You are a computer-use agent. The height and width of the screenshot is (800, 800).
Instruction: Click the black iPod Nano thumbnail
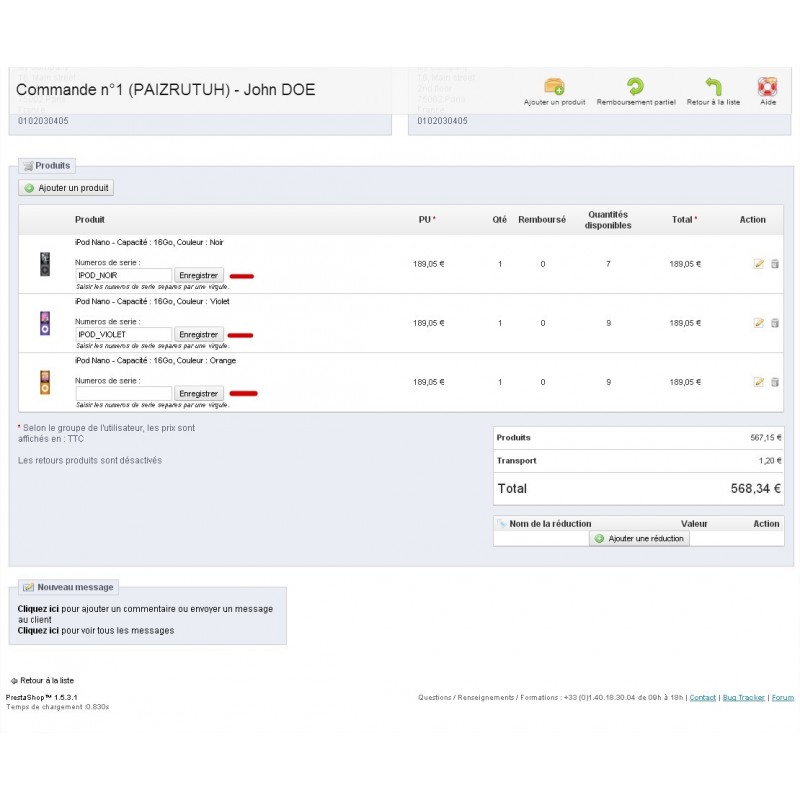click(x=44, y=264)
